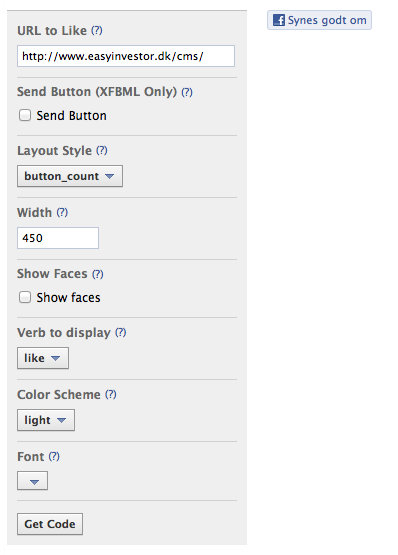Focus the Width field showing 450
Screen dimensions: 398x555
58,238
